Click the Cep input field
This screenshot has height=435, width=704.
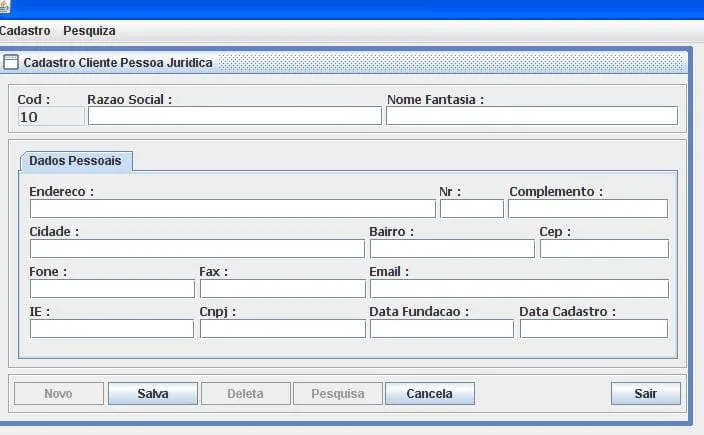pos(604,249)
